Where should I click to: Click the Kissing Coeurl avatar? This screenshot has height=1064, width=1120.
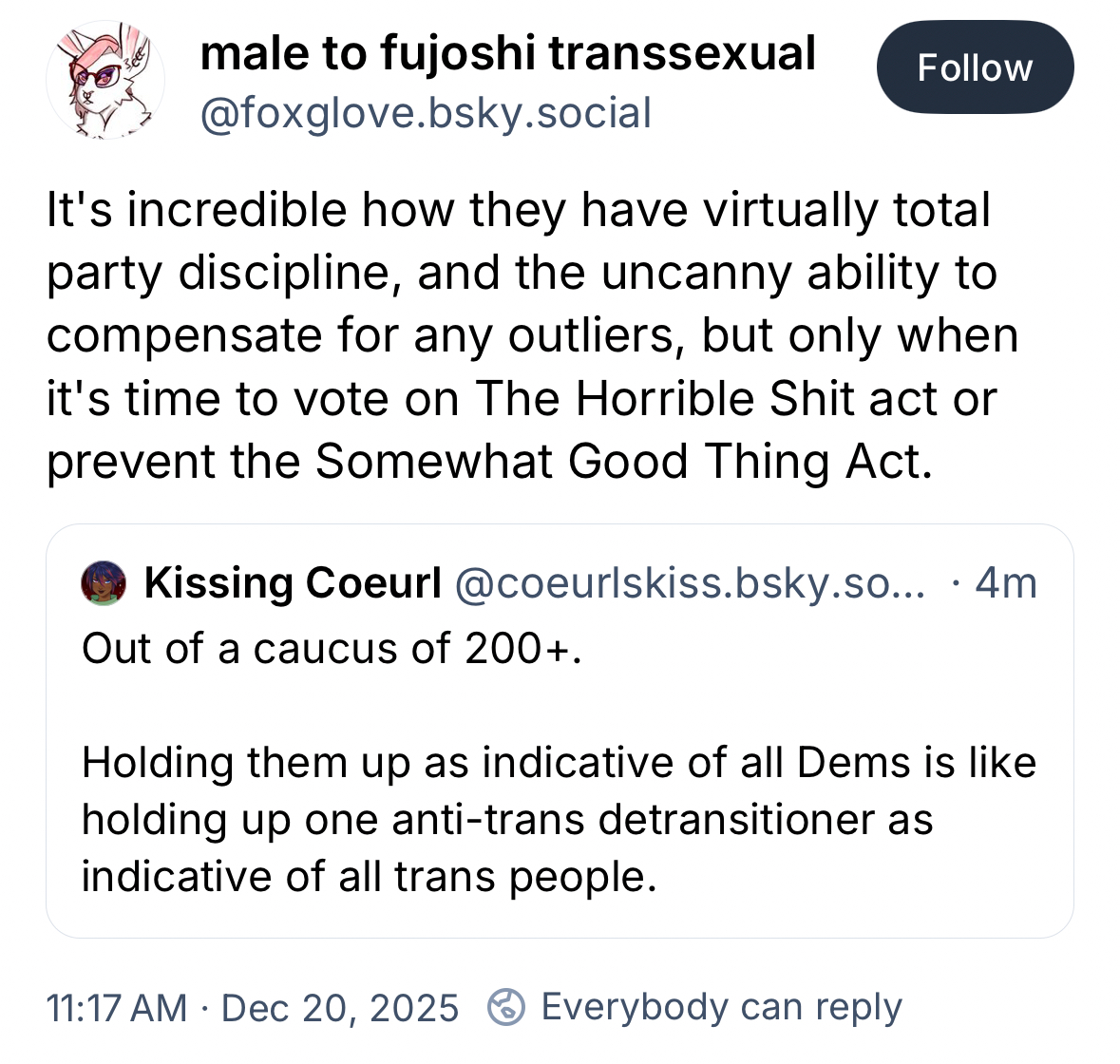pos(104,582)
